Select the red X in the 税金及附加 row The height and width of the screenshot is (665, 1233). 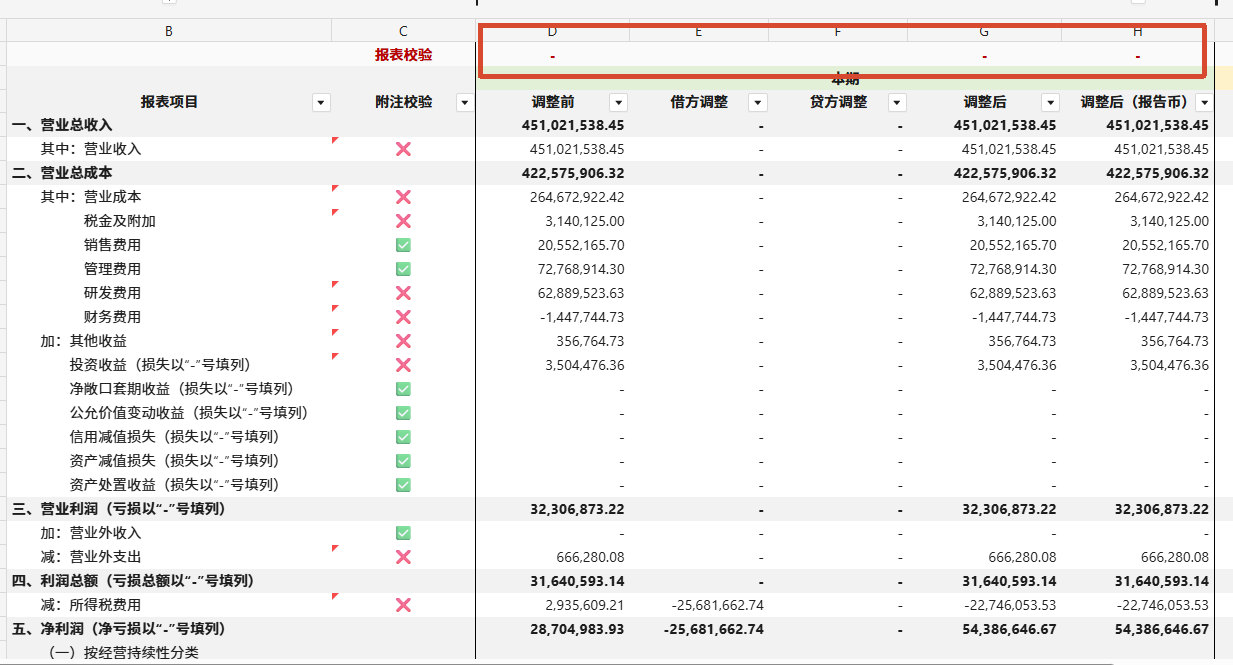click(403, 221)
